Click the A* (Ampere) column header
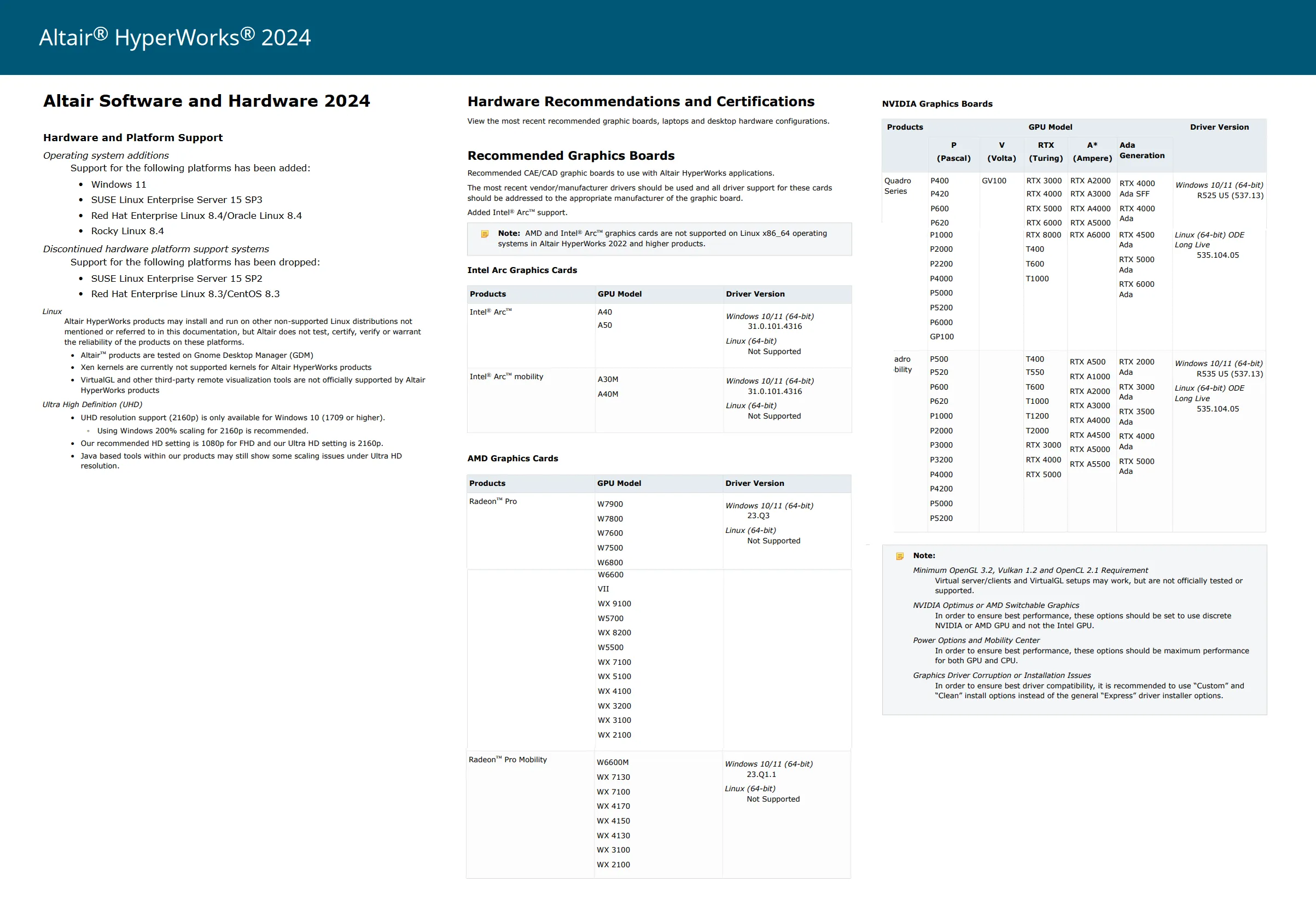This screenshot has width=1316, height=899. [x=1092, y=152]
